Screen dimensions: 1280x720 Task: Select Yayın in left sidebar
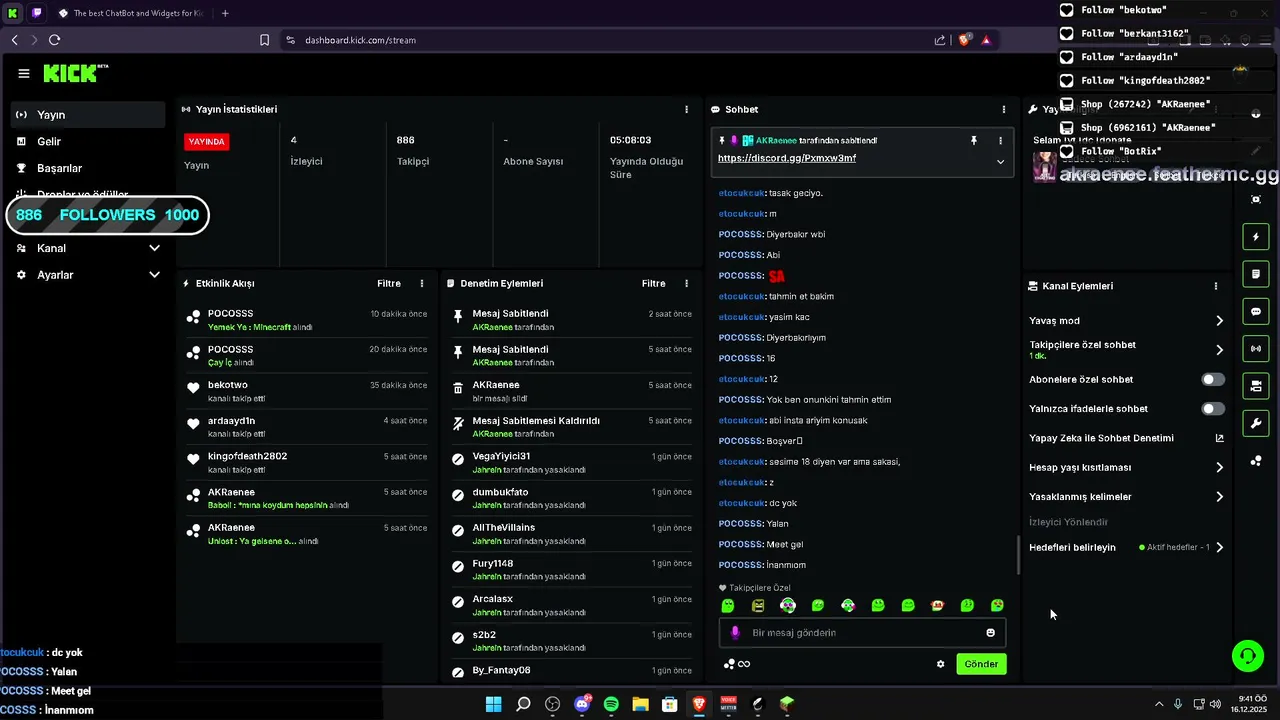[88, 115]
